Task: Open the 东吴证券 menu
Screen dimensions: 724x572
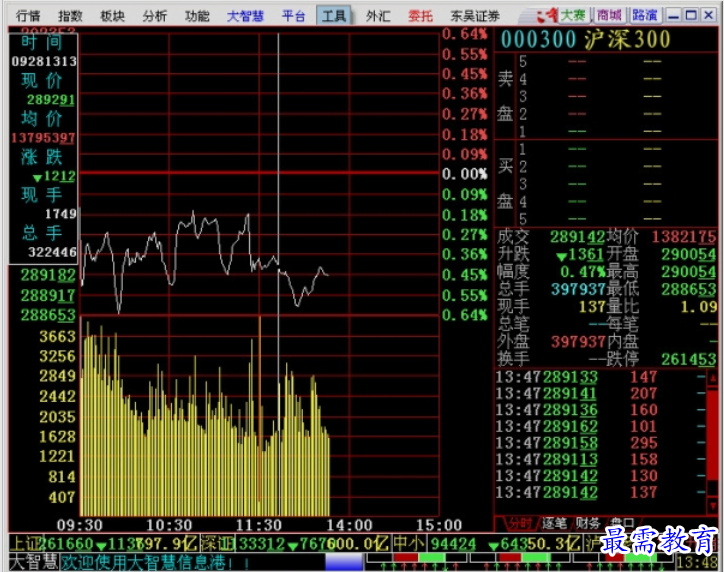Action: pos(475,16)
